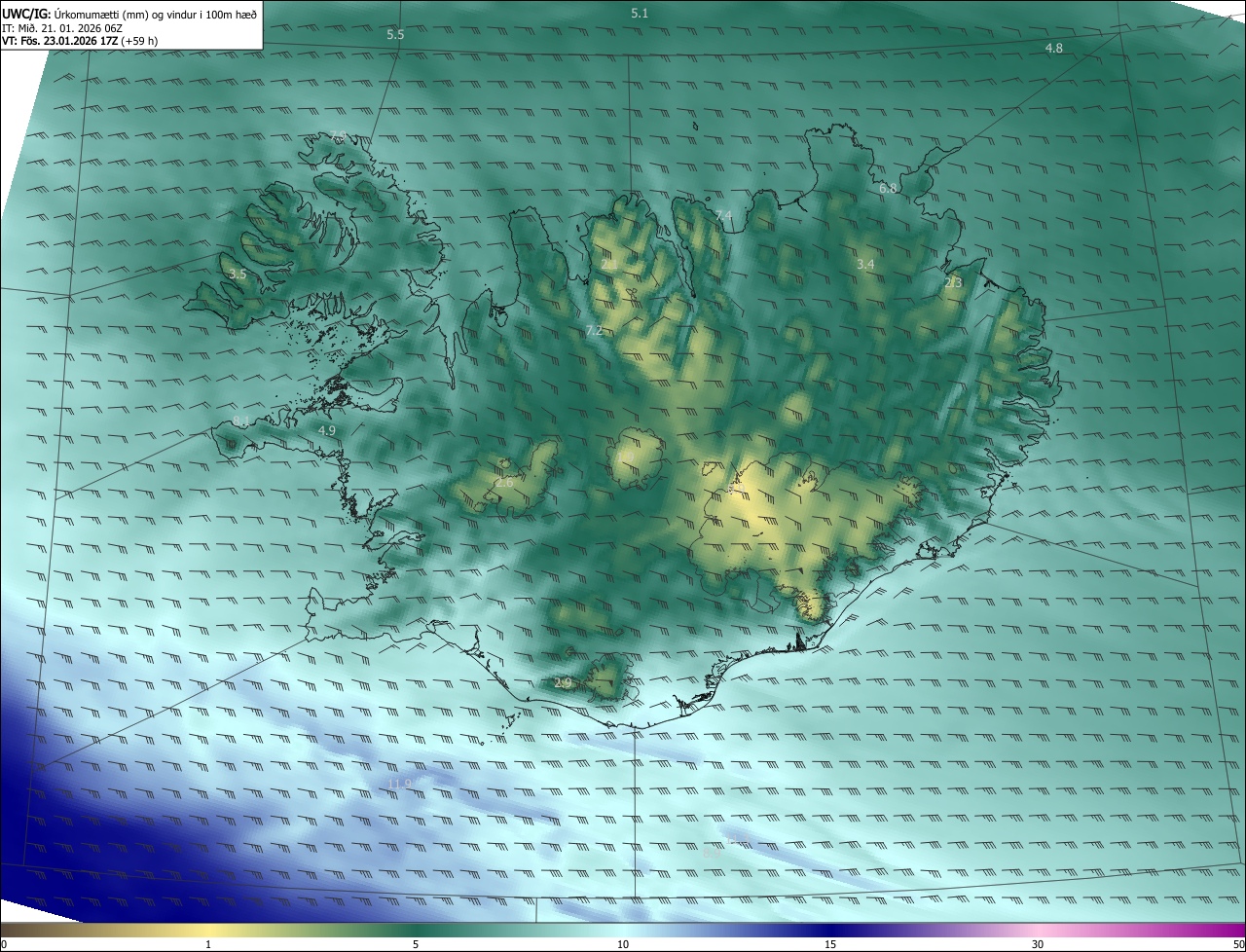The height and width of the screenshot is (952, 1246).
Task: Click the value label '5.1' on the map
Action: tap(640, 13)
